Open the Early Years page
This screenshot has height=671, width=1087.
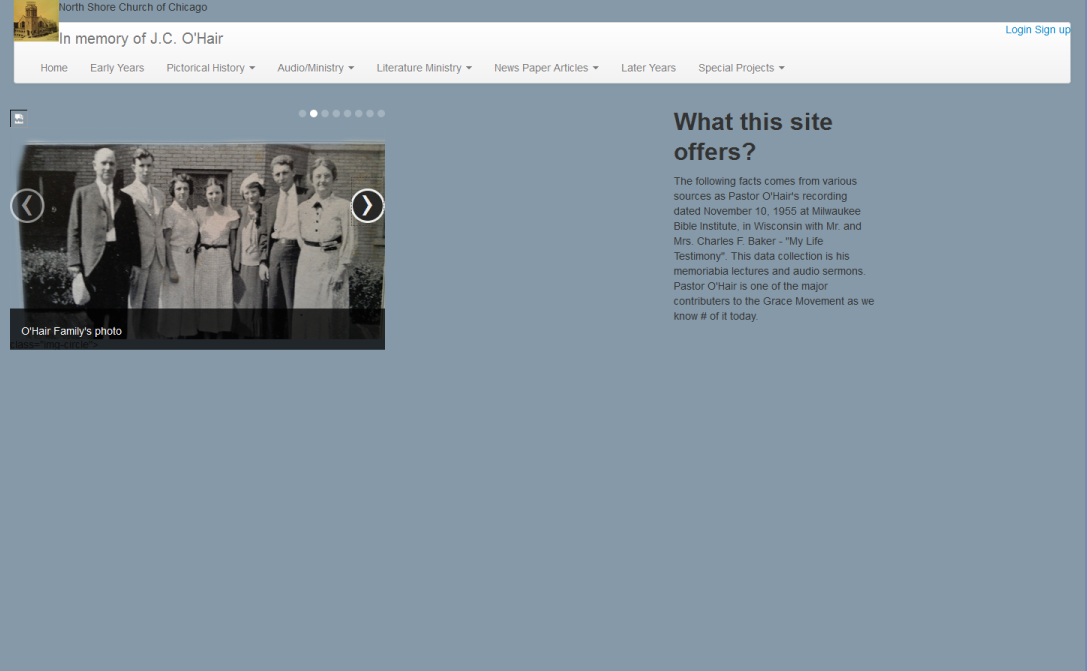tap(117, 68)
